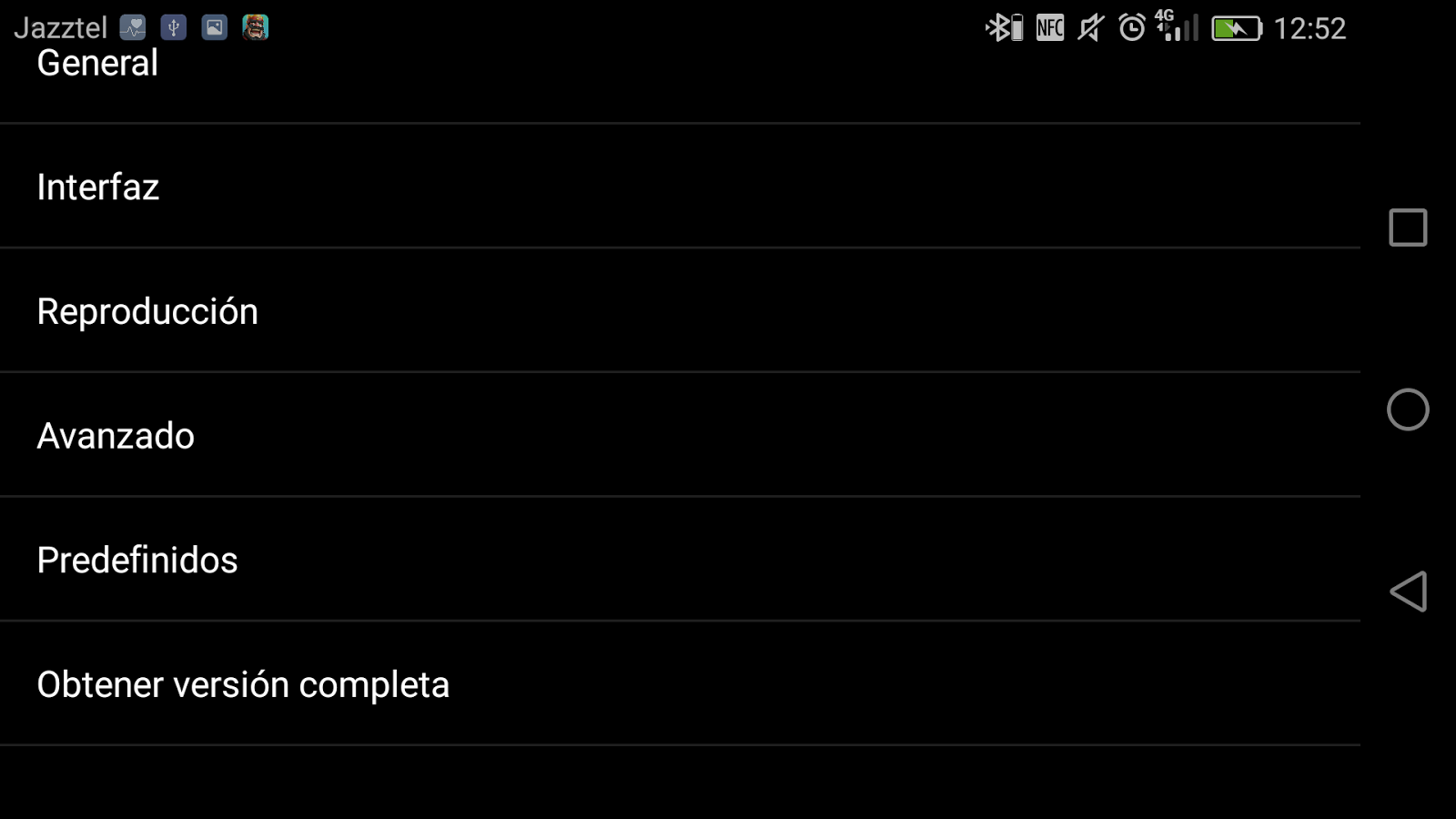Open recent apps with square button
This screenshot has width=1456, height=819.
click(1407, 227)
